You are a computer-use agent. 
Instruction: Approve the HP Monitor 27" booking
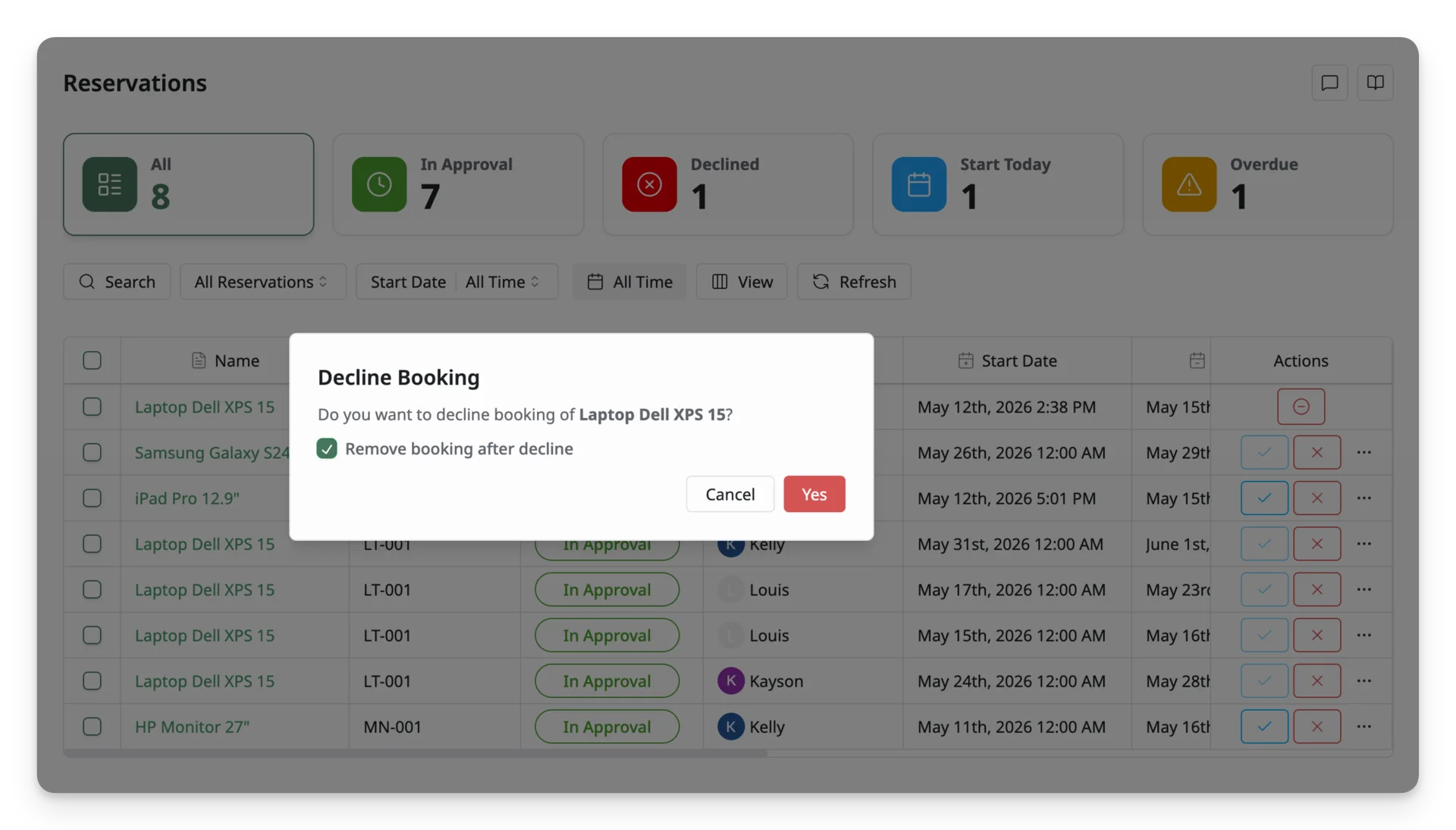(1264, 726)
